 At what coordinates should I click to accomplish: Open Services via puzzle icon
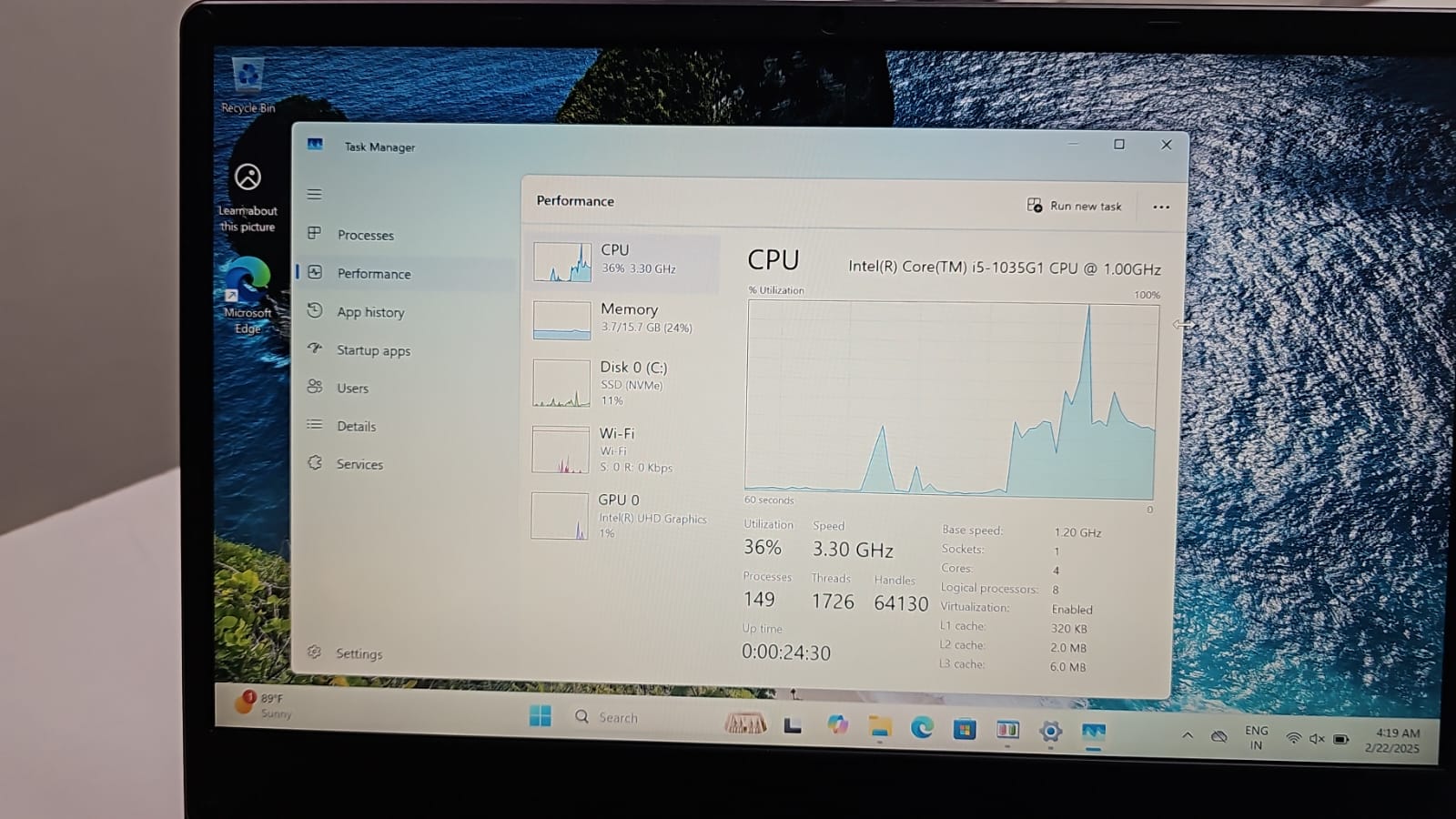click(x=315, y=463)
